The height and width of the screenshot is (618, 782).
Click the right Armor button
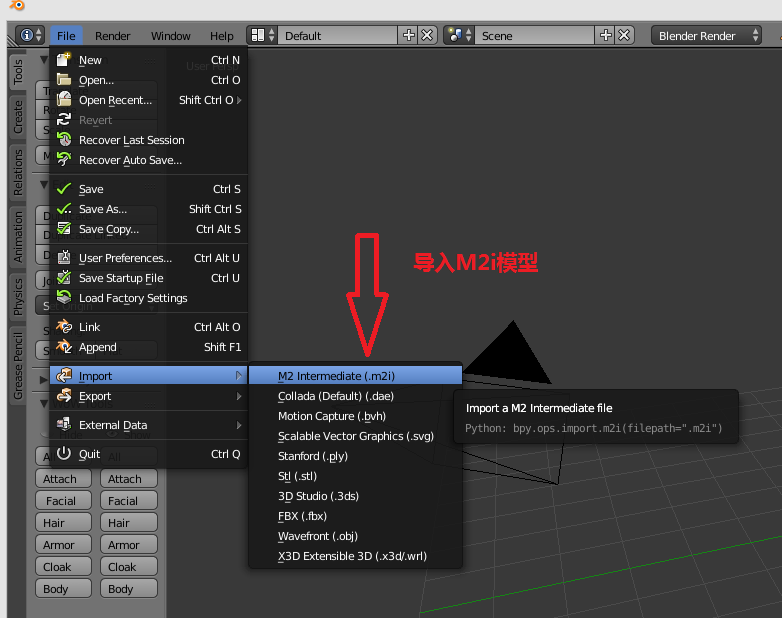click(x=129, y=545)
